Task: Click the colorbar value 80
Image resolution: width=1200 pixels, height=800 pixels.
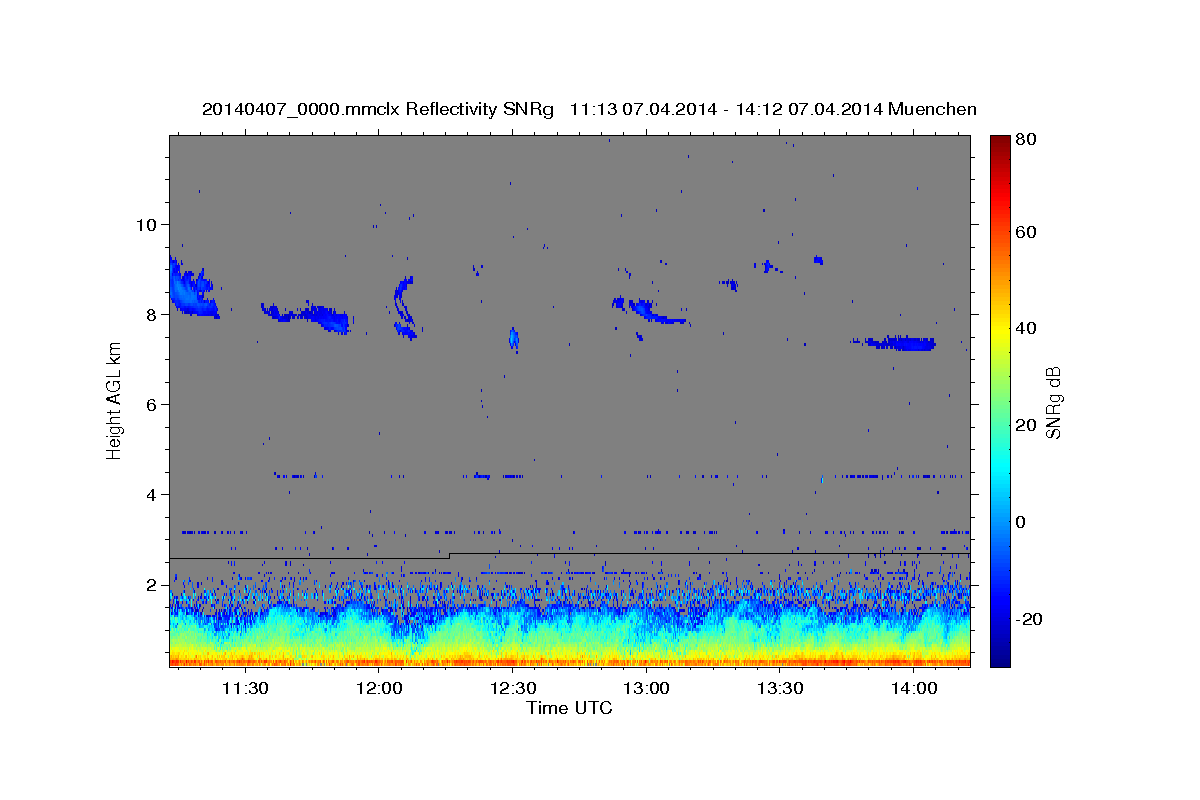Action: pyautogui.click(x=1028, y=140)
